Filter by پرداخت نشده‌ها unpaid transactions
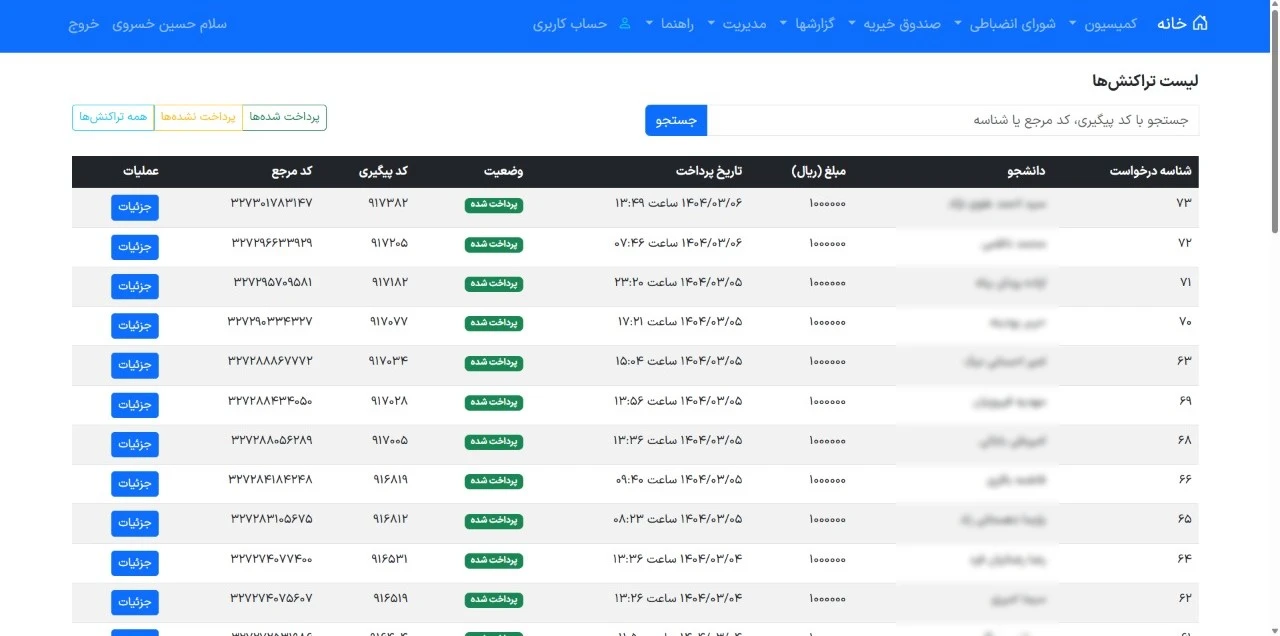1280x636 pixels. (198, 117)
